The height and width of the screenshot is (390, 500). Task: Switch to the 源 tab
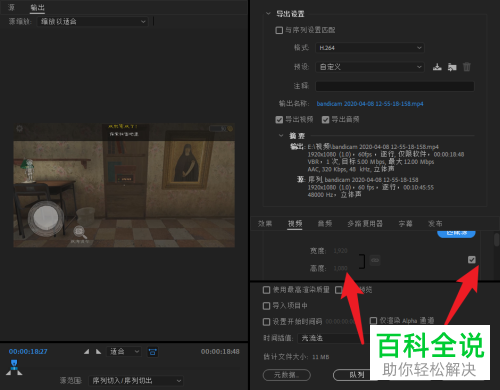point(11,7)
